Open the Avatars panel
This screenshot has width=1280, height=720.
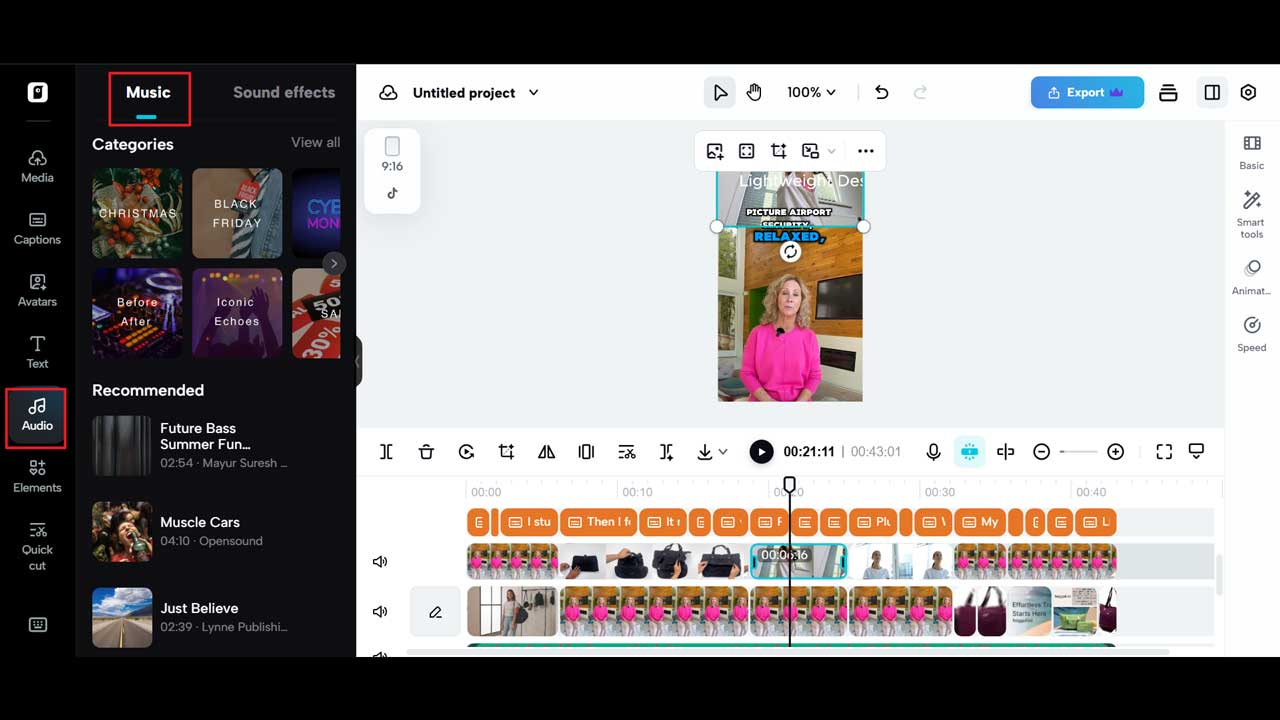pos(37,289)
